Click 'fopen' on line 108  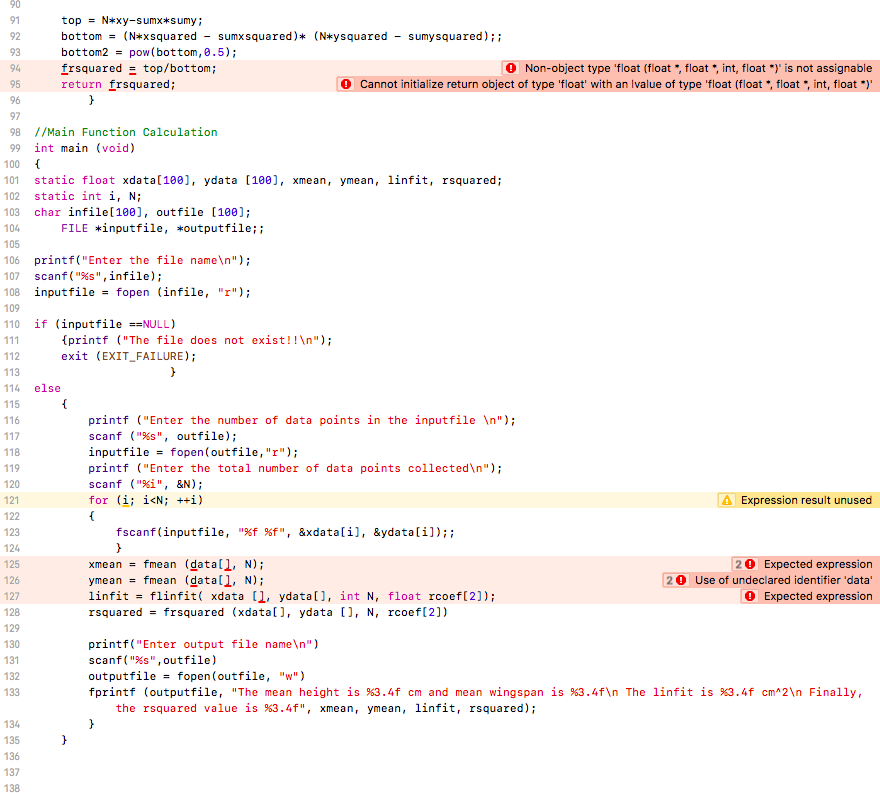point(132,292)
